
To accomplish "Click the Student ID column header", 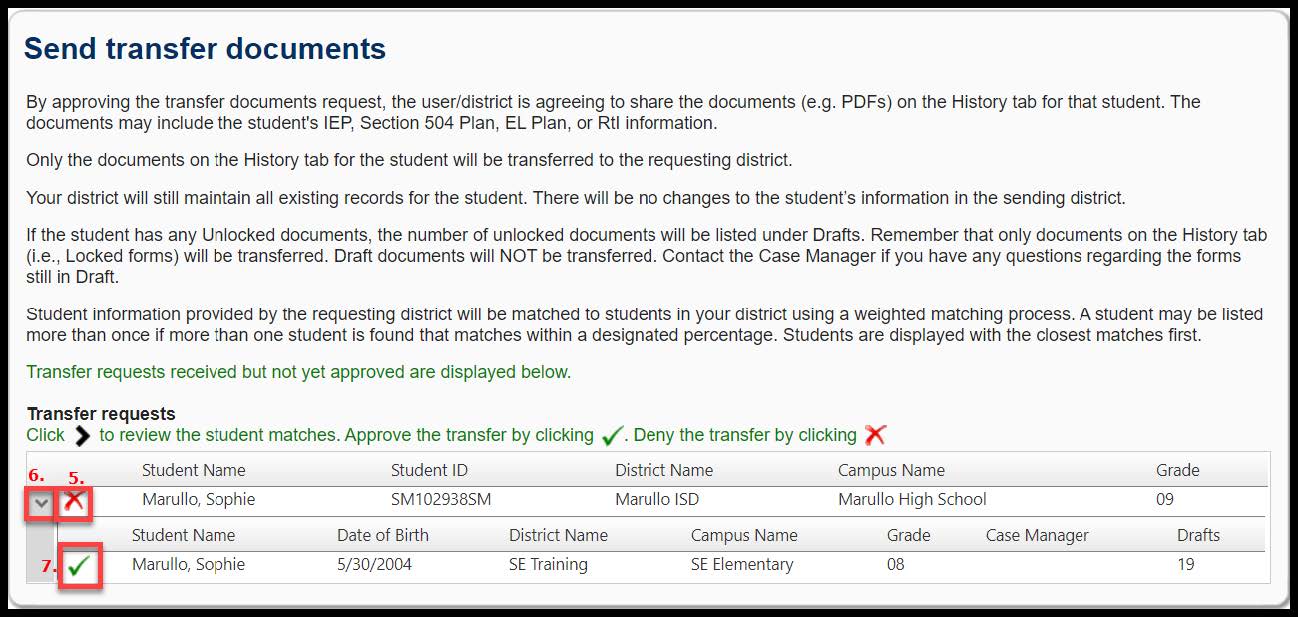I will (x=429, y=470).
